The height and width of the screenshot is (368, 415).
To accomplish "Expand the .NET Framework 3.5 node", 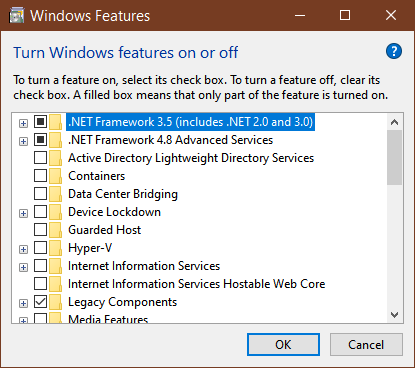I will (x=23, y=124).
